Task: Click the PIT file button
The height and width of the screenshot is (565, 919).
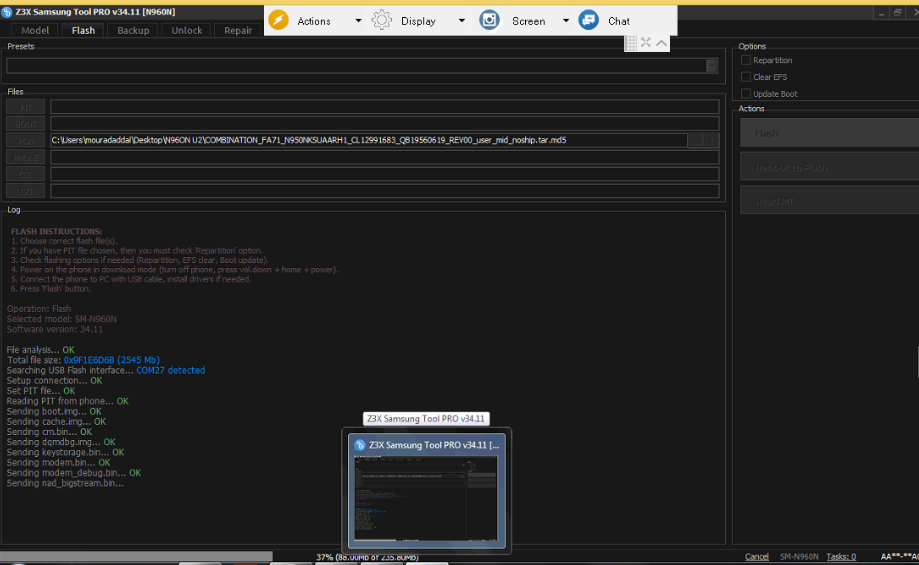Action: click(26, 107)
